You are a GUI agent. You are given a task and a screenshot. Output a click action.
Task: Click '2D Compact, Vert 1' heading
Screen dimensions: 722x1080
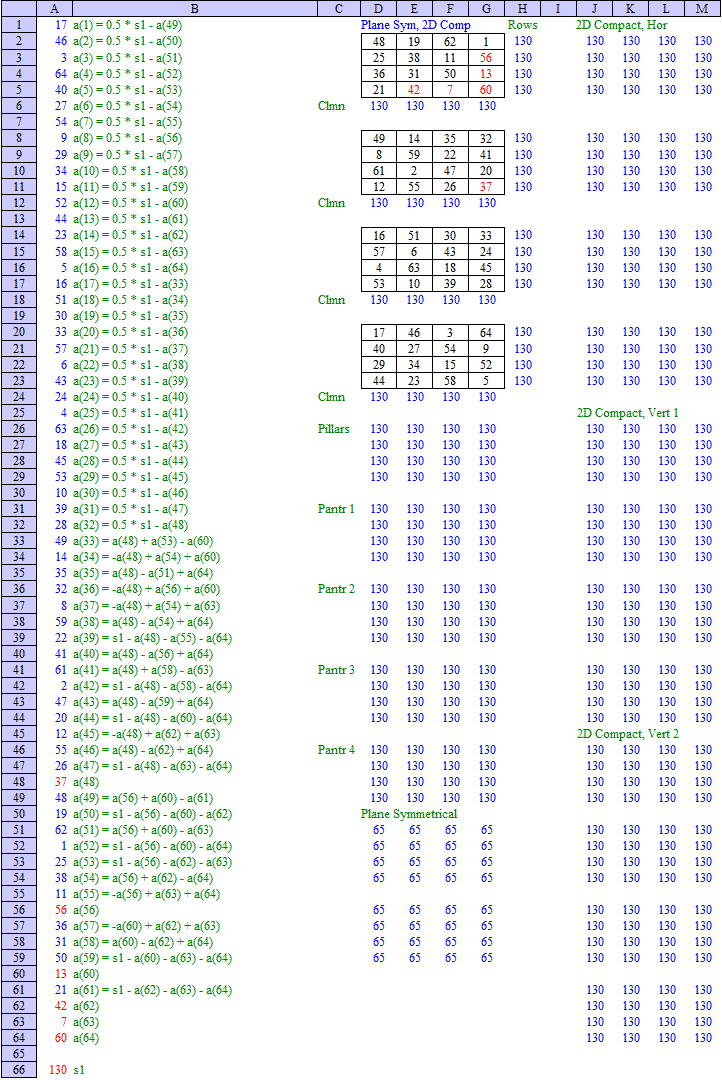[x=628, y=413]
